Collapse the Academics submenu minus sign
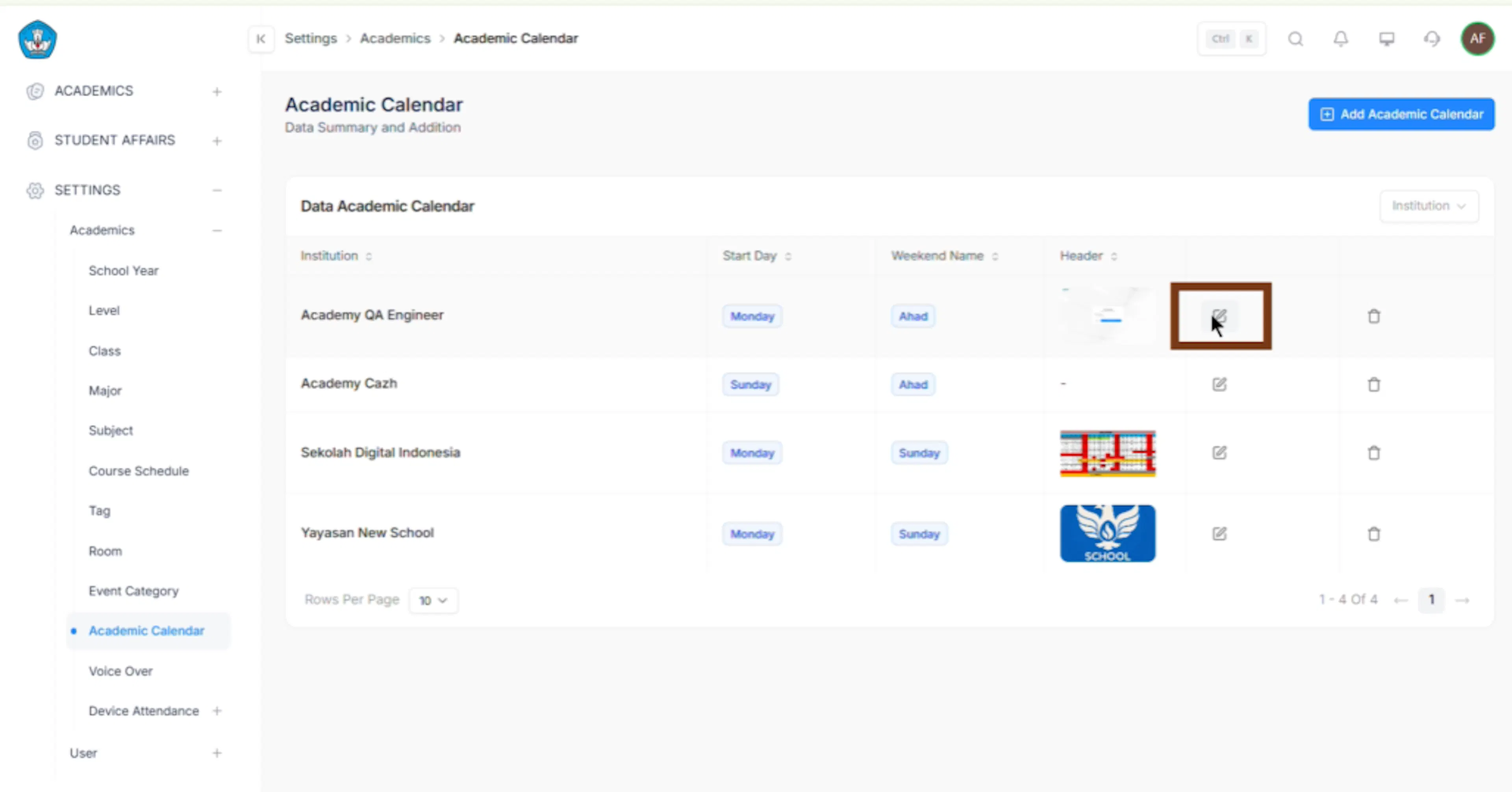Viewport: 1512px width, 792px height. (217, 231)
